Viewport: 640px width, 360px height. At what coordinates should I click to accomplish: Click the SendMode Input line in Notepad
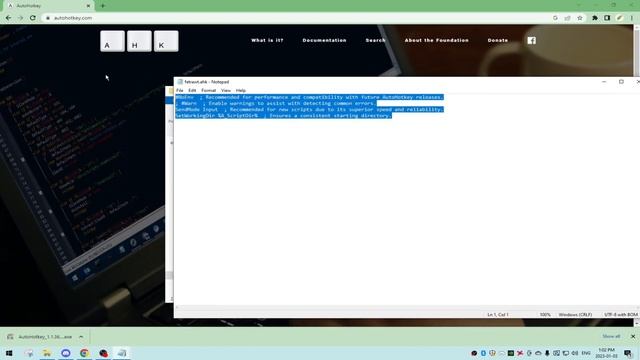309,109
